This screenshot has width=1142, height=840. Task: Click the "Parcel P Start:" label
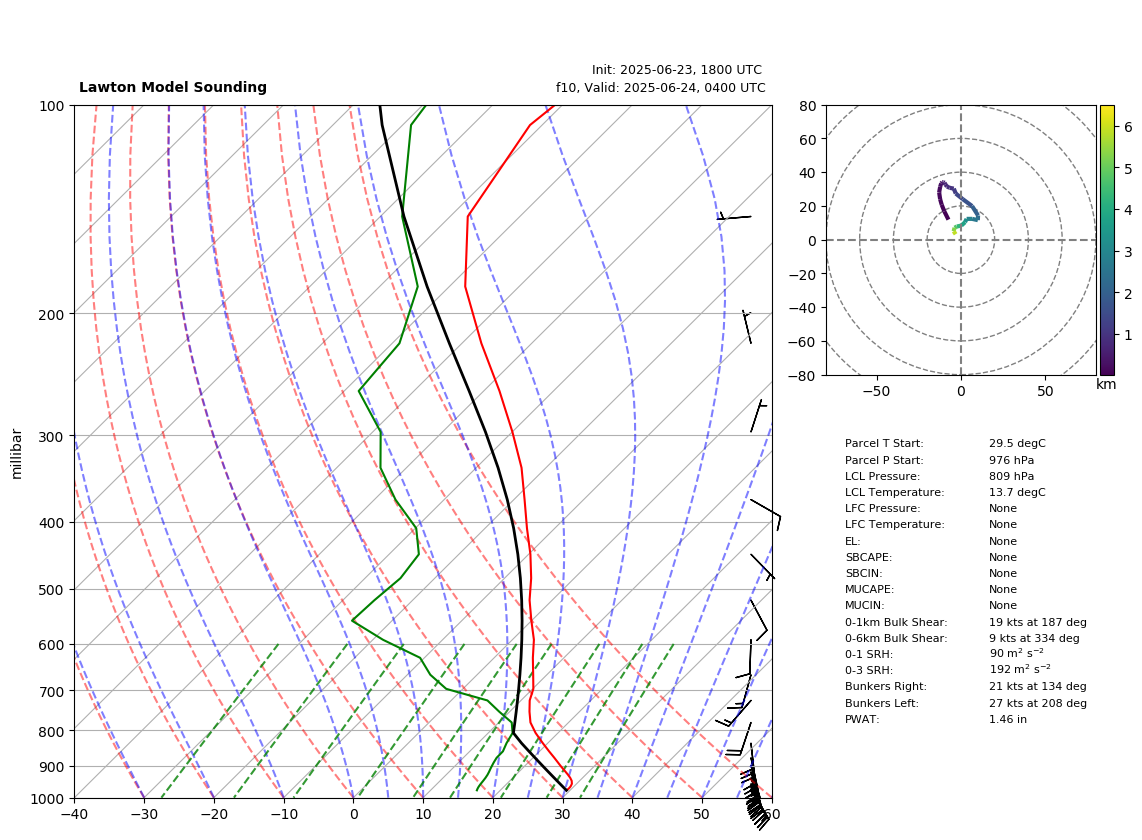coord(884,460)
